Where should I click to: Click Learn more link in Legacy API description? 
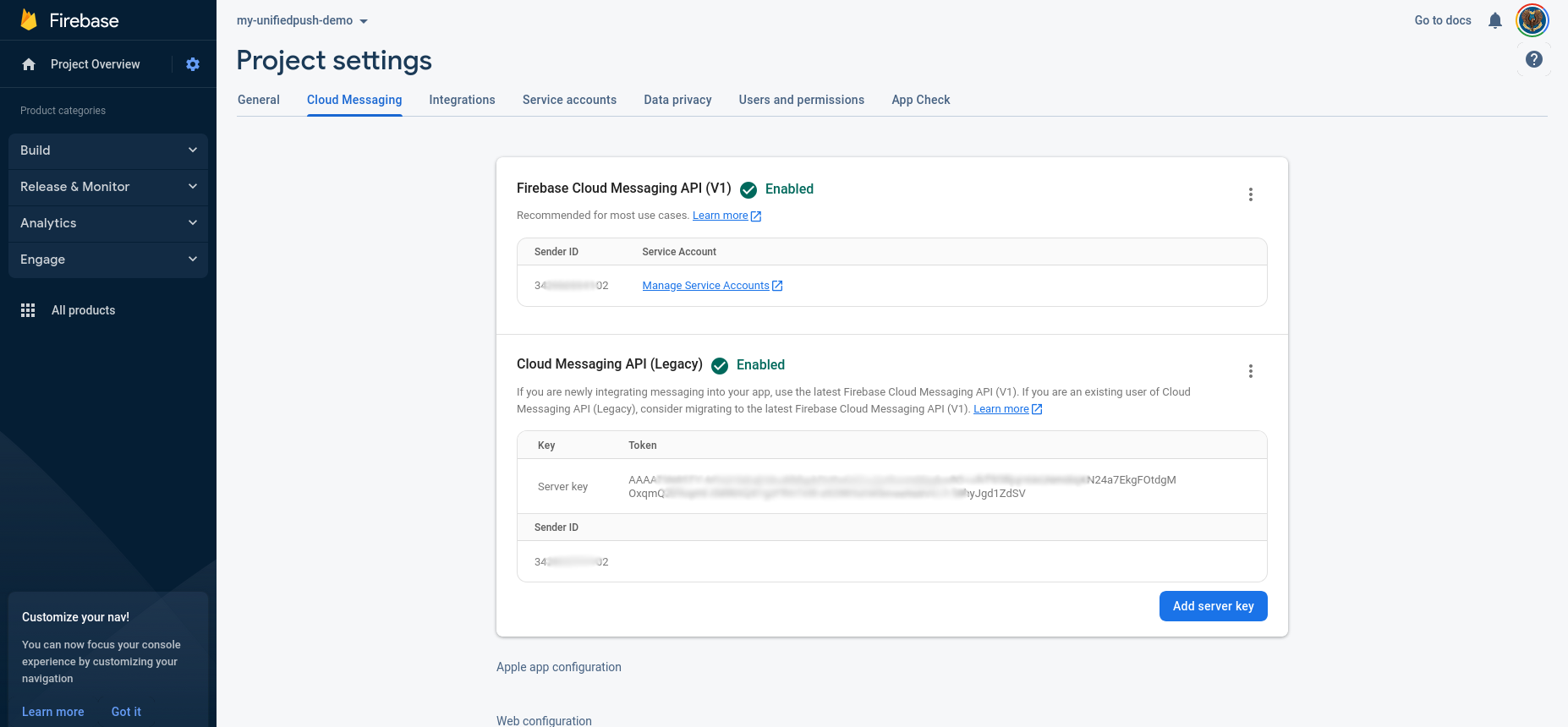[x=1001, y=409]
